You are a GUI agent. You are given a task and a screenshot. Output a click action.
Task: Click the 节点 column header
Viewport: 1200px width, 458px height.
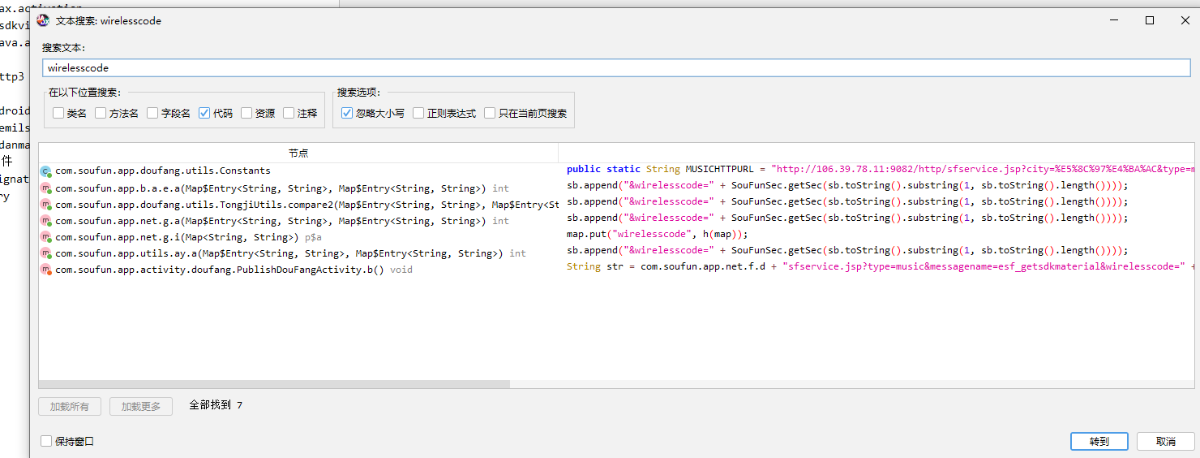298,153
